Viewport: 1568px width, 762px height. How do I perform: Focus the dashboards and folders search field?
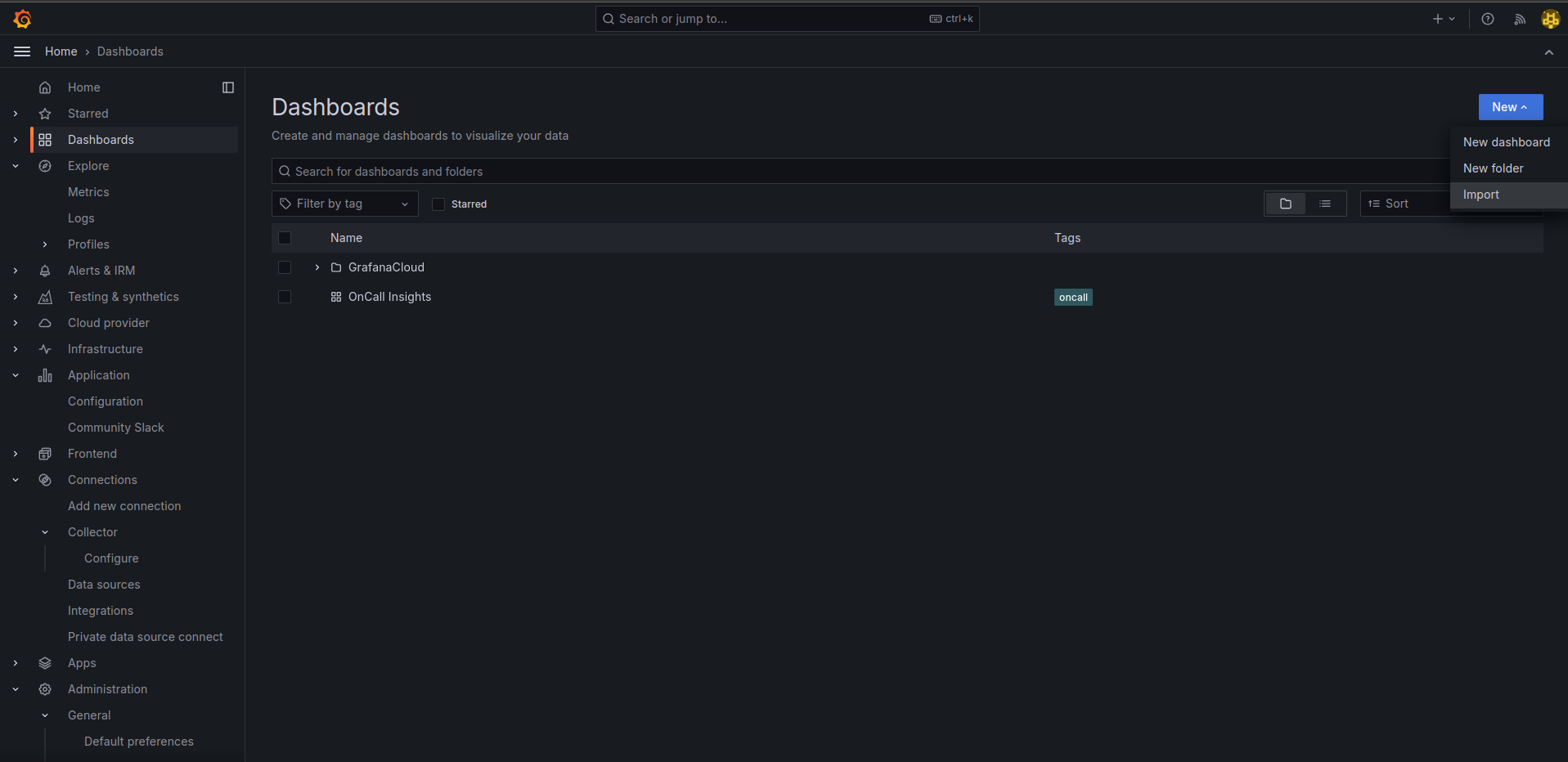[x=859, y=171]
